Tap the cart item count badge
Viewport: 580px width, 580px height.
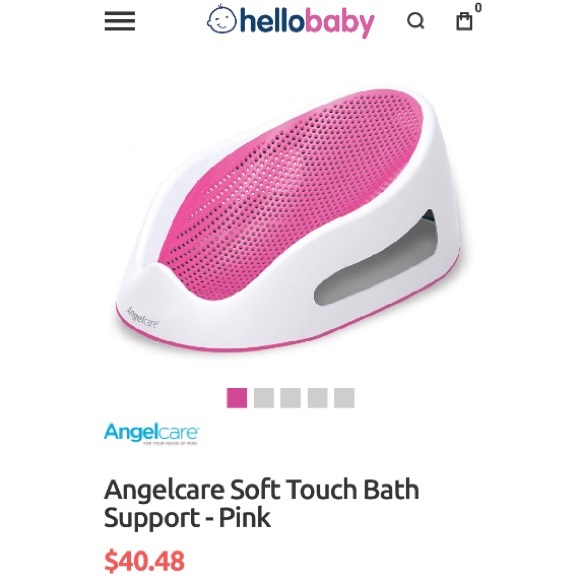[x=478, y=7]
